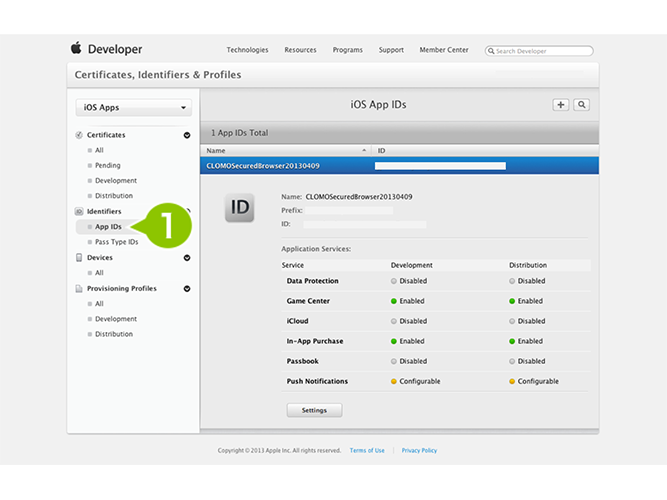Select Development under Provisioning Profiles
667x500 pixels.
pyautogui.click(x=116, y=319)
